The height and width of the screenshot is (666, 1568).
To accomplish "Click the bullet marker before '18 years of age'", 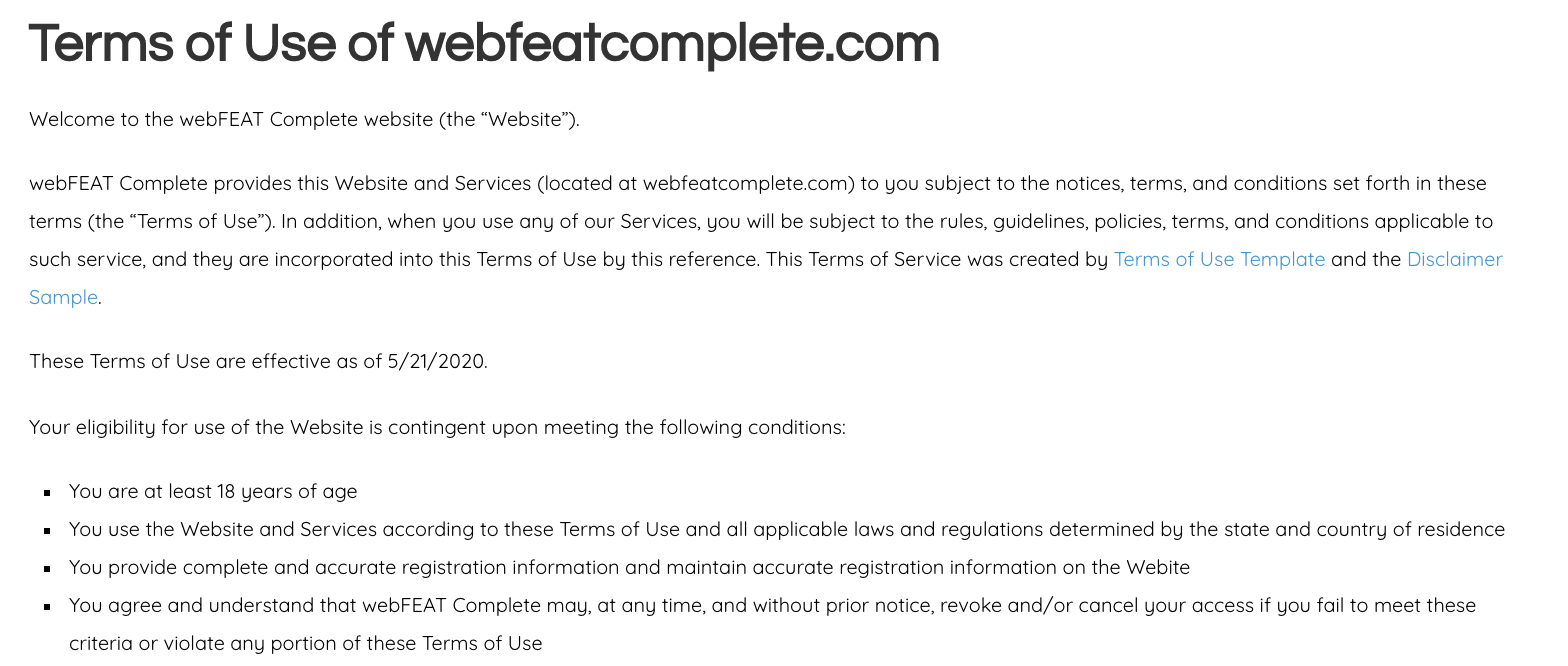I will point(47,492).
